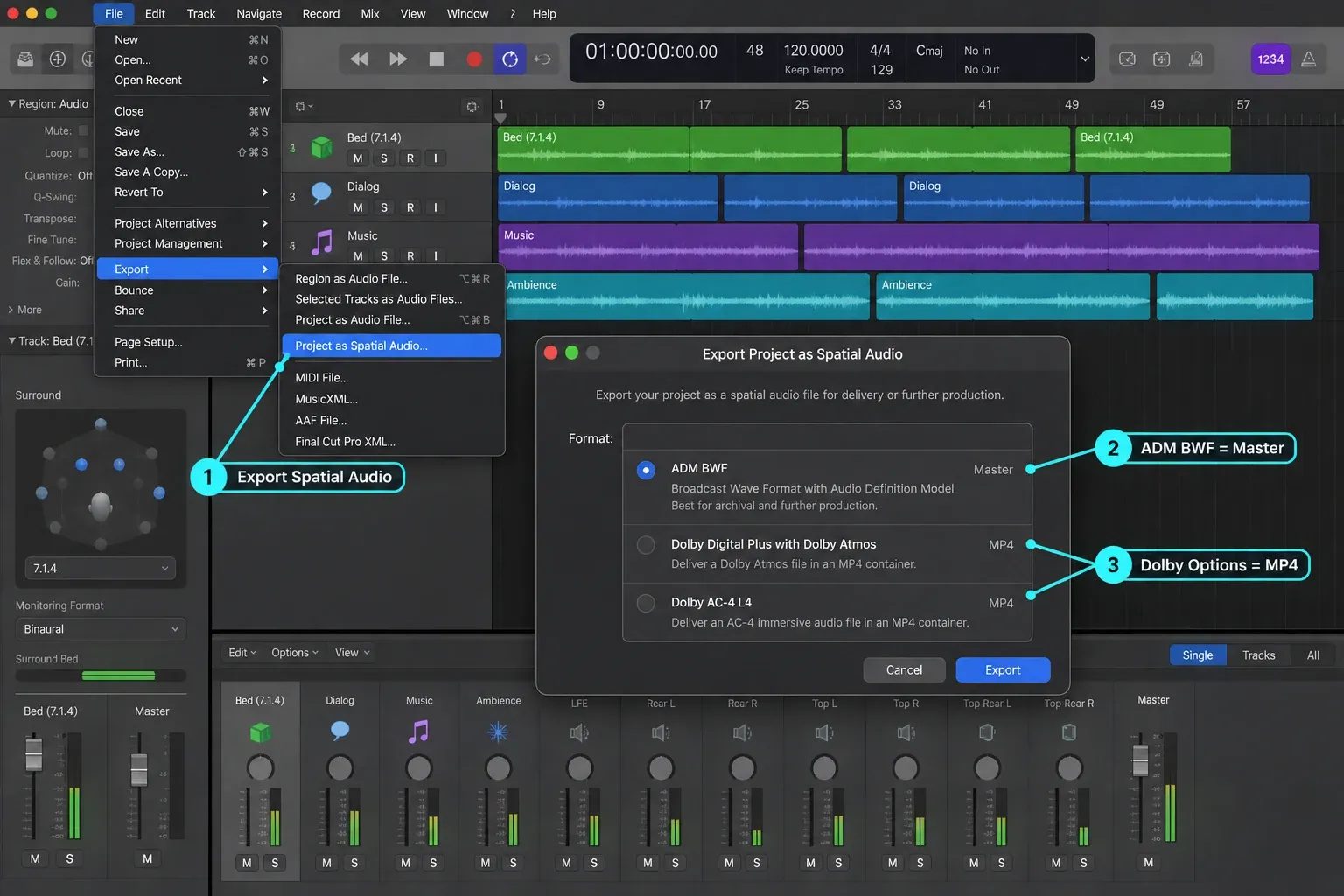Open the mixer Options dropdown menu
The width and height of the screenshot is (1344, 896).
[x=295, y=653]
